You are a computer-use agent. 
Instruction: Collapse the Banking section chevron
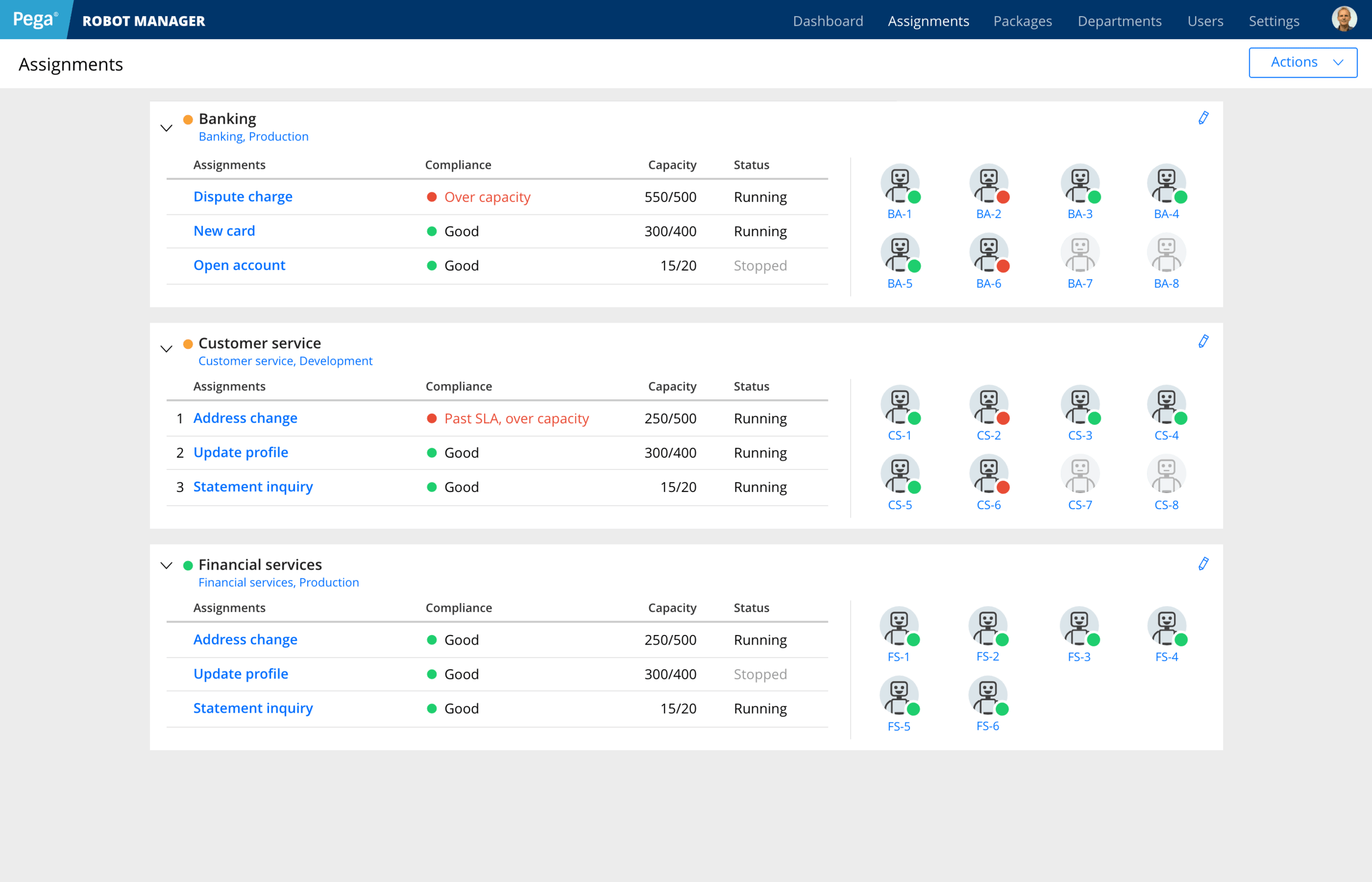166,128
